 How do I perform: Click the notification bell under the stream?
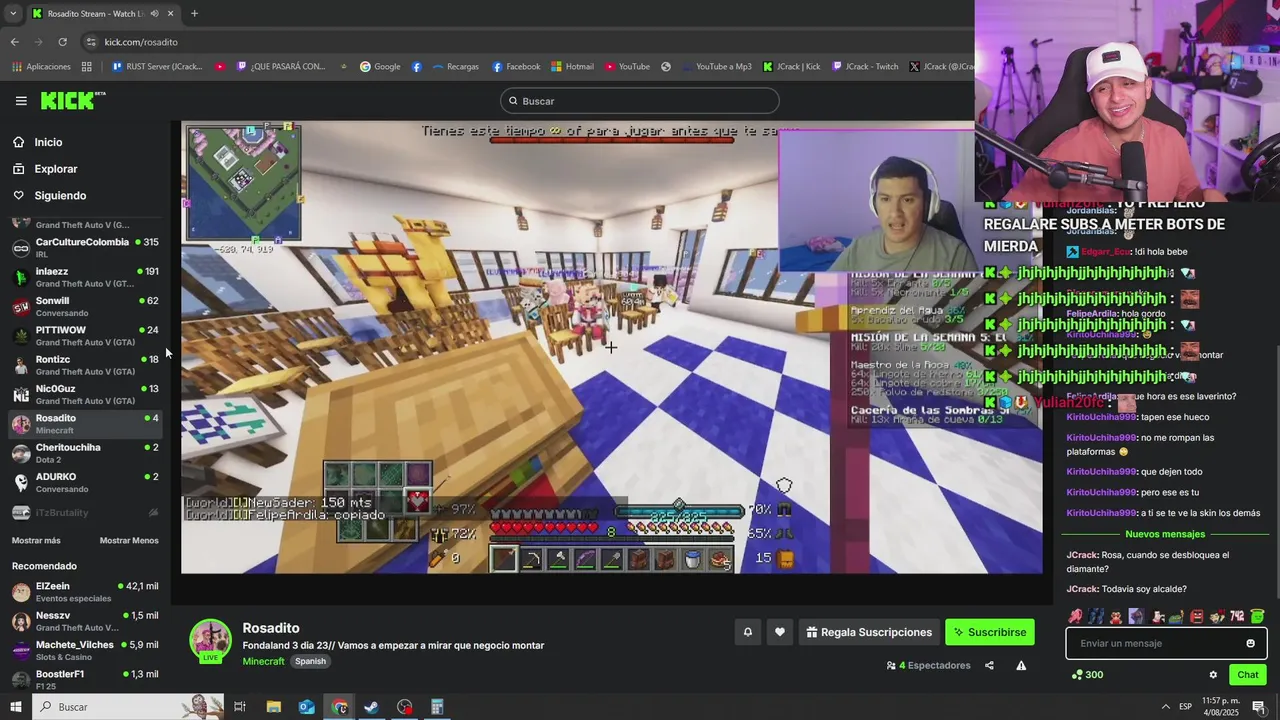pos(747,632)
